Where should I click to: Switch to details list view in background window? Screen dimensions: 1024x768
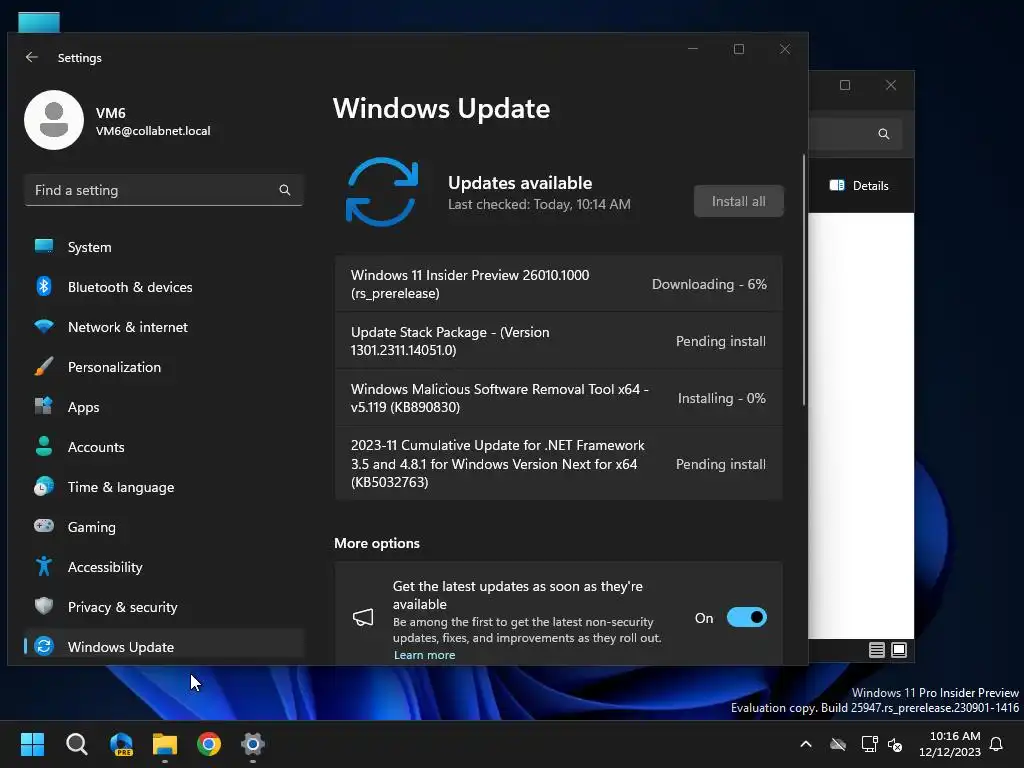[876, 650]
